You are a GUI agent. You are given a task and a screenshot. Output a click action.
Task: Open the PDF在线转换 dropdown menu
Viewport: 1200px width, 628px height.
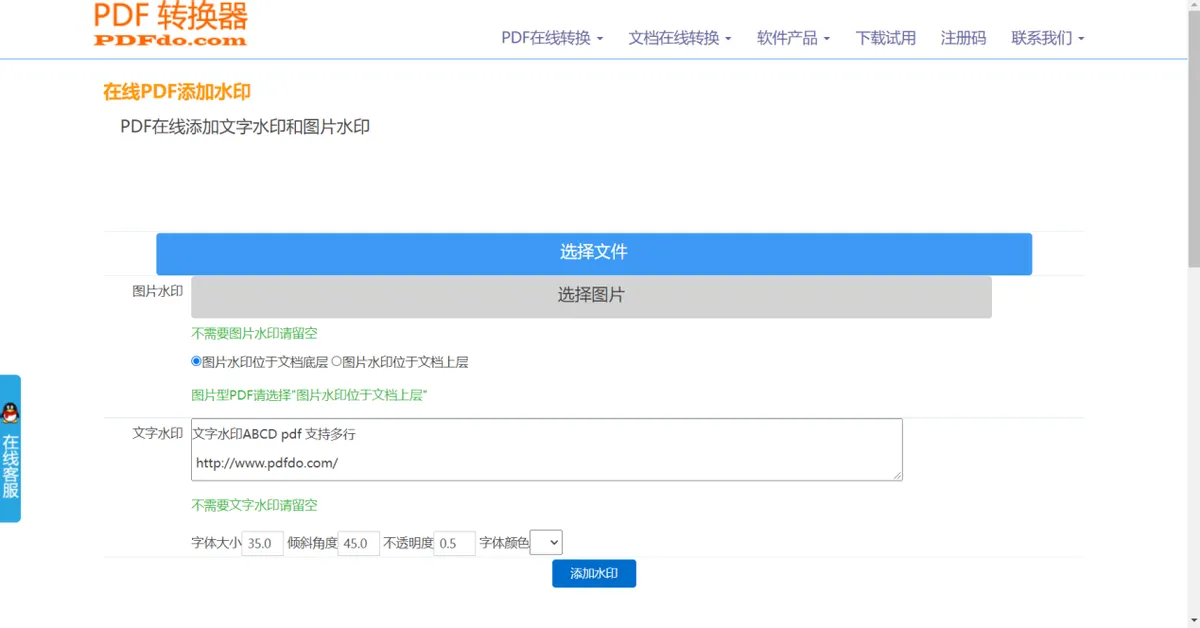click(552, 38)
